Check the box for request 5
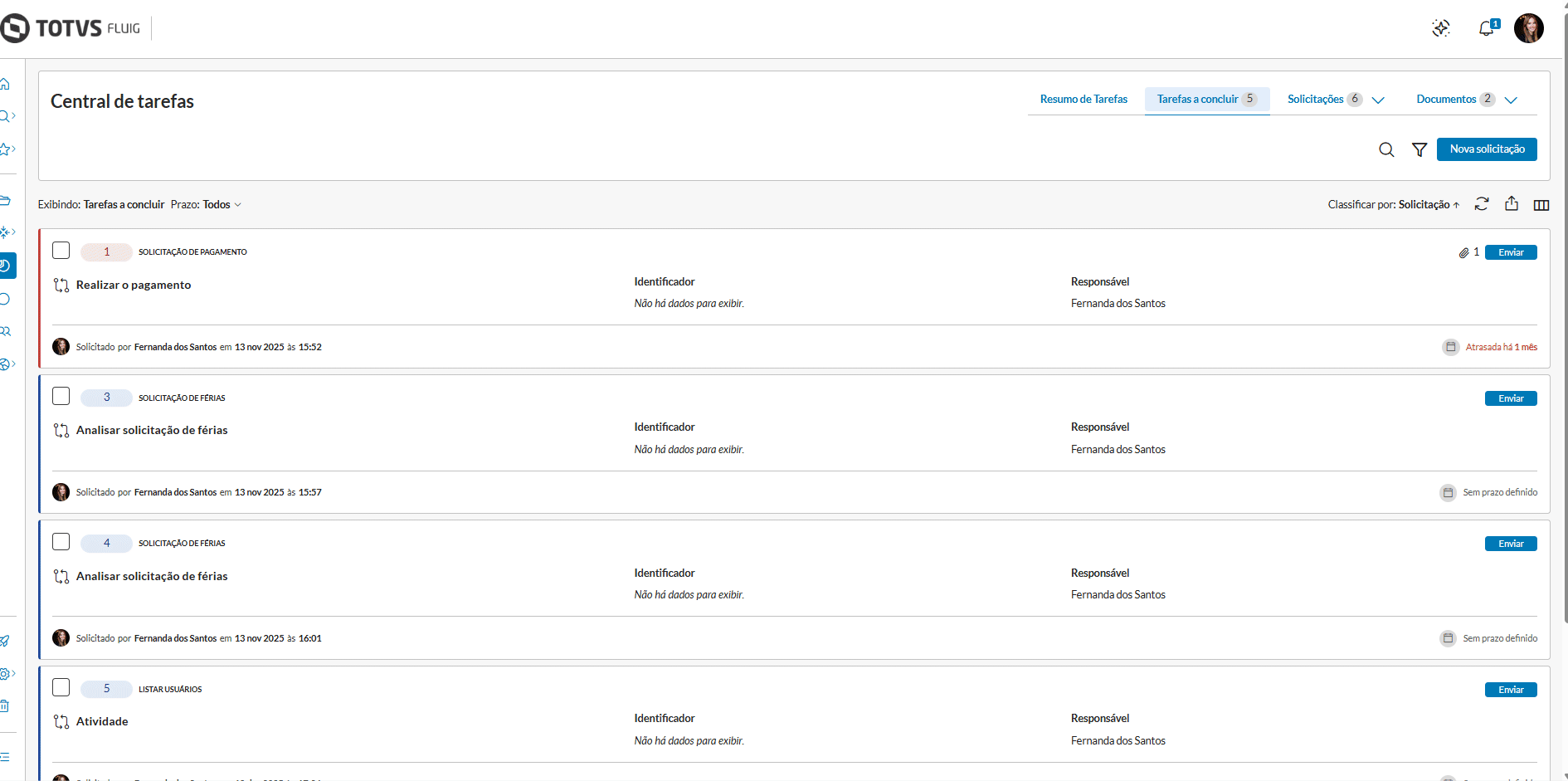 coord(61,687)
